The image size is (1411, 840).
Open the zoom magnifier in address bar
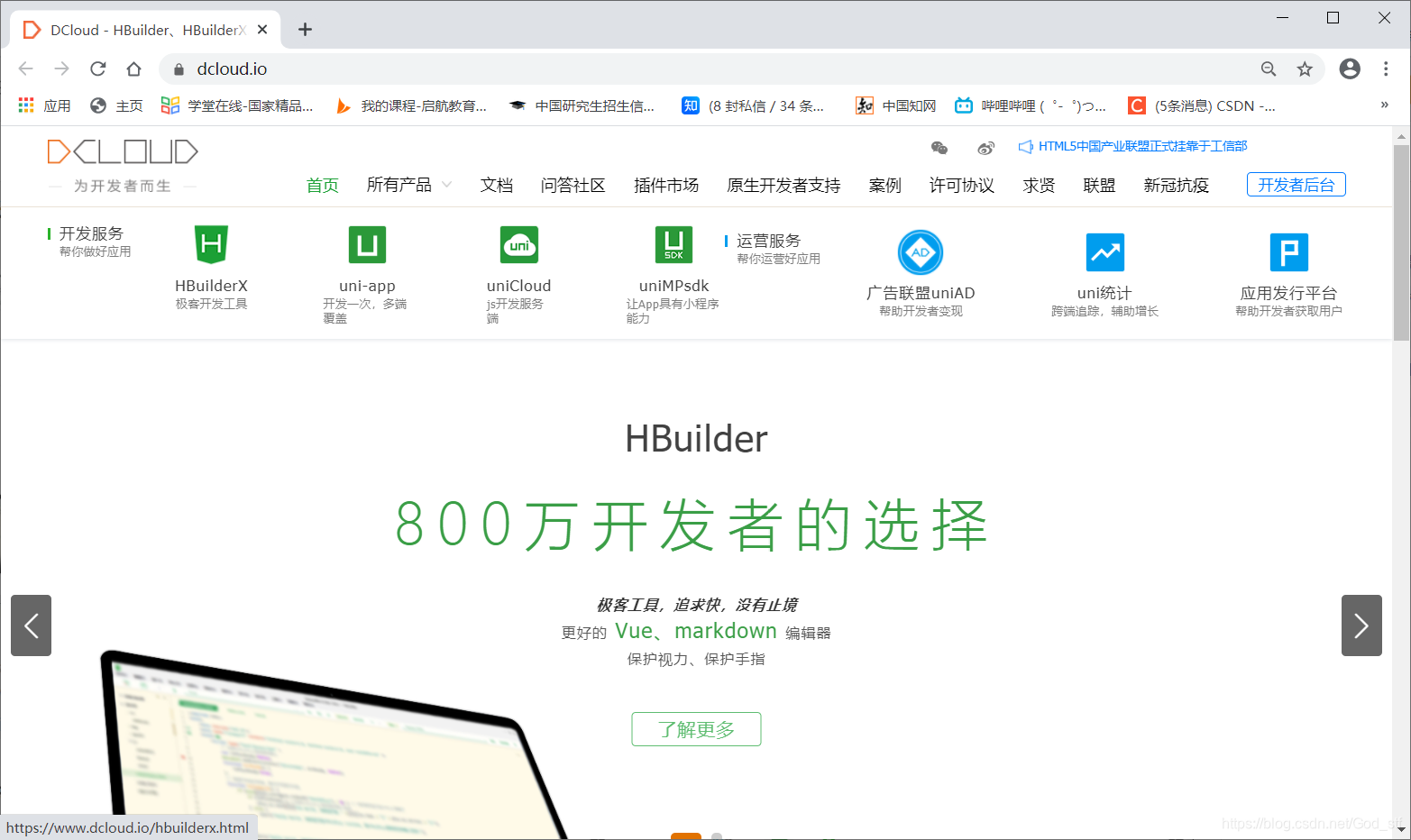(1269, 68)
